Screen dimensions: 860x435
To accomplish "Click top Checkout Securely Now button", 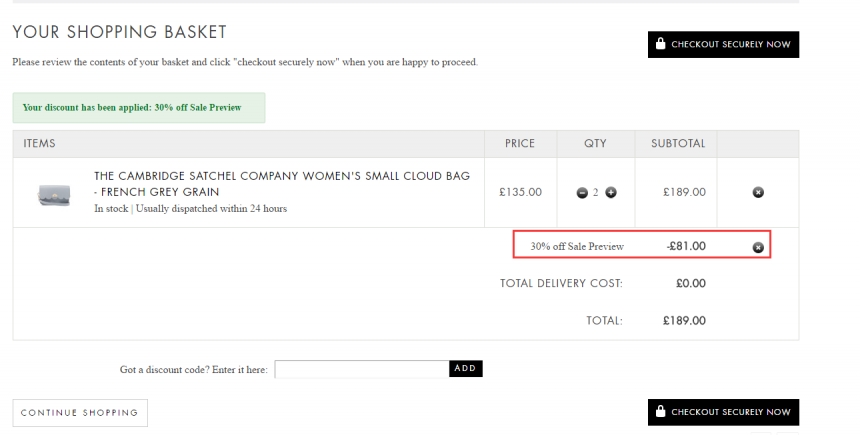I will pyautogui.click(x=723, y=44).
